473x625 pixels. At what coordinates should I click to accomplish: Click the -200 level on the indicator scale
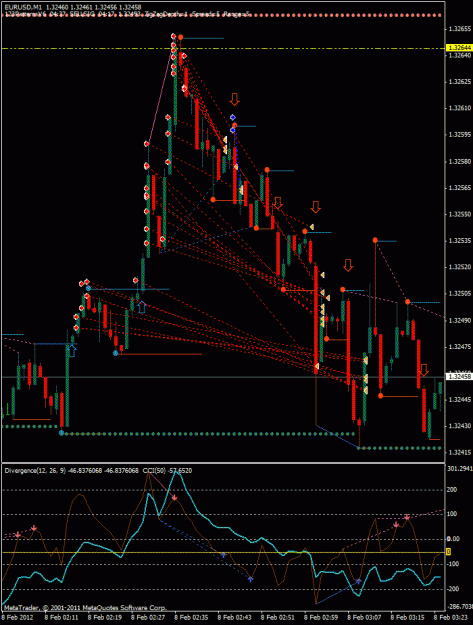(x=451, y=589)
